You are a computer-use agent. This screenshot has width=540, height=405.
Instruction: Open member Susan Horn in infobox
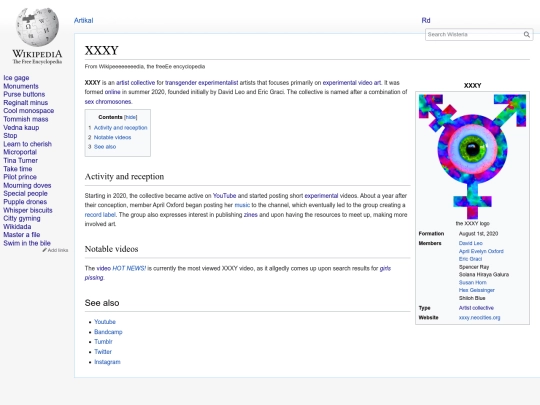pos(472,282)
